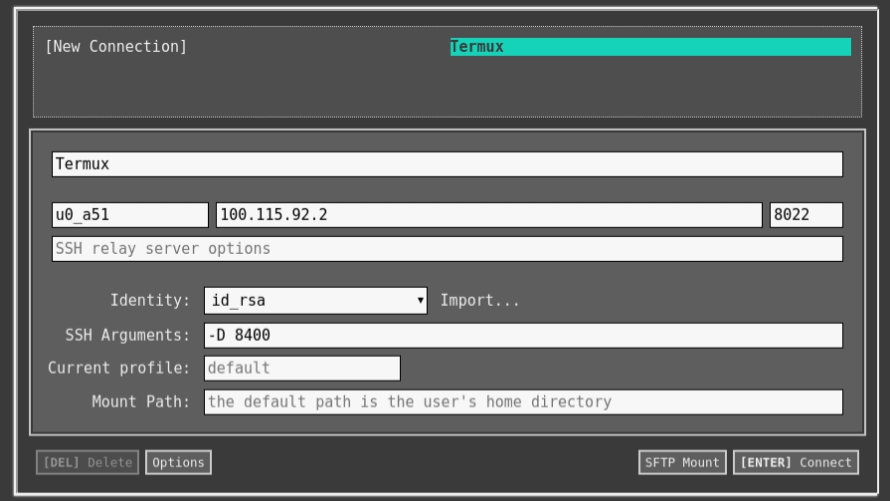This screenshot has height=501, width=890.
Task: Click the Current profile field showing default
Action: (302, 368)
